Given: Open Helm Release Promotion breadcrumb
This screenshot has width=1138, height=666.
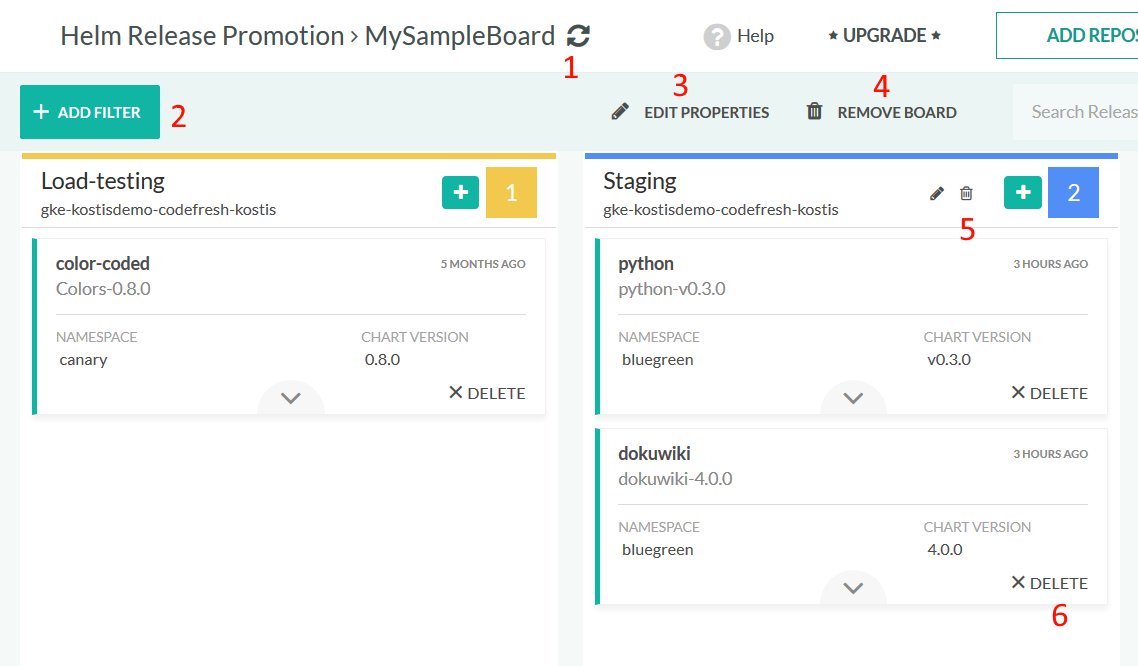Looking at the screenshot, I should point(202,36).
